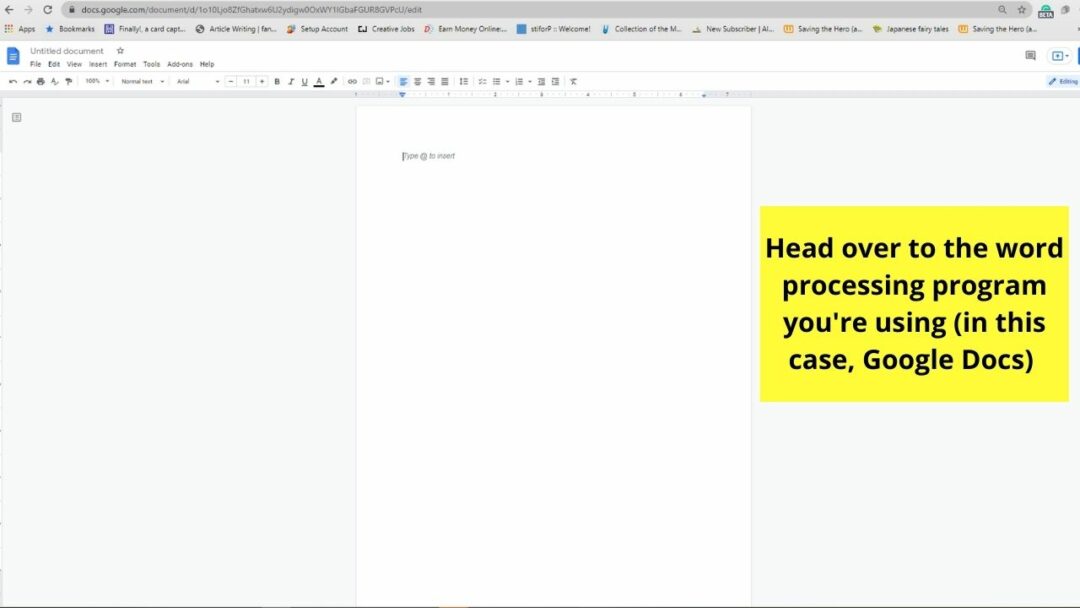Reload the browser page
Image resolution: width=1080 pixels, height=608 pixels.
coord(48,10)
